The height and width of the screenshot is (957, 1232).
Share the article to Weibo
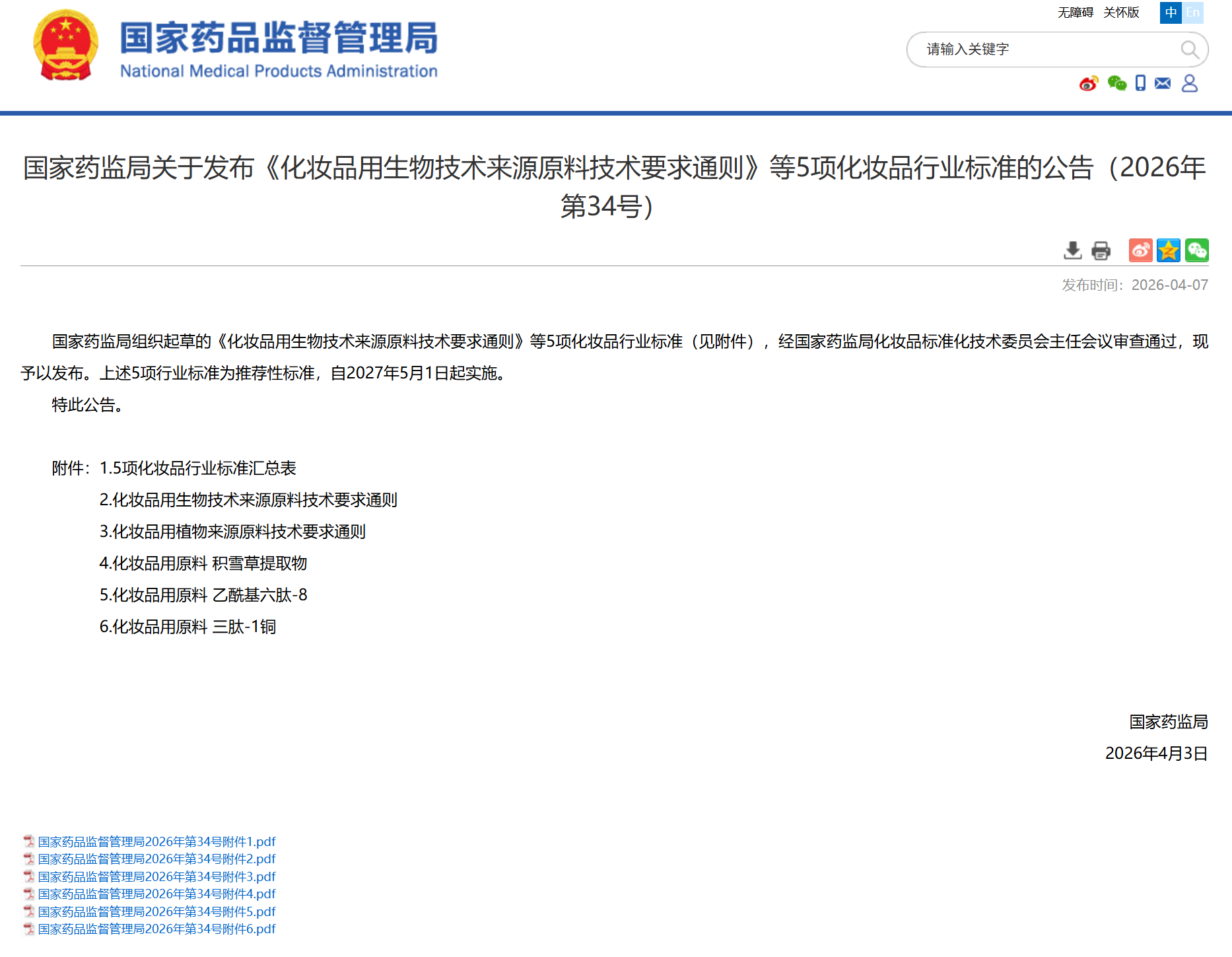tap(1140, 250)
